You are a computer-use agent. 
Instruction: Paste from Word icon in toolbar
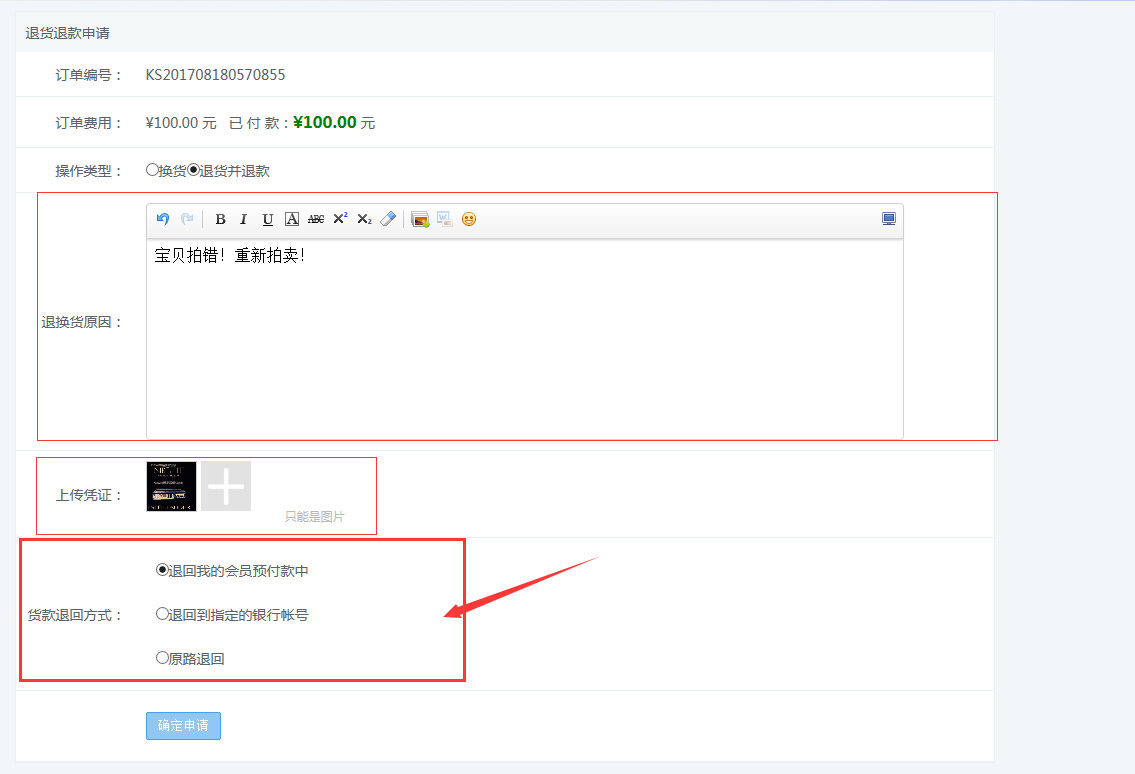(444, 219)
